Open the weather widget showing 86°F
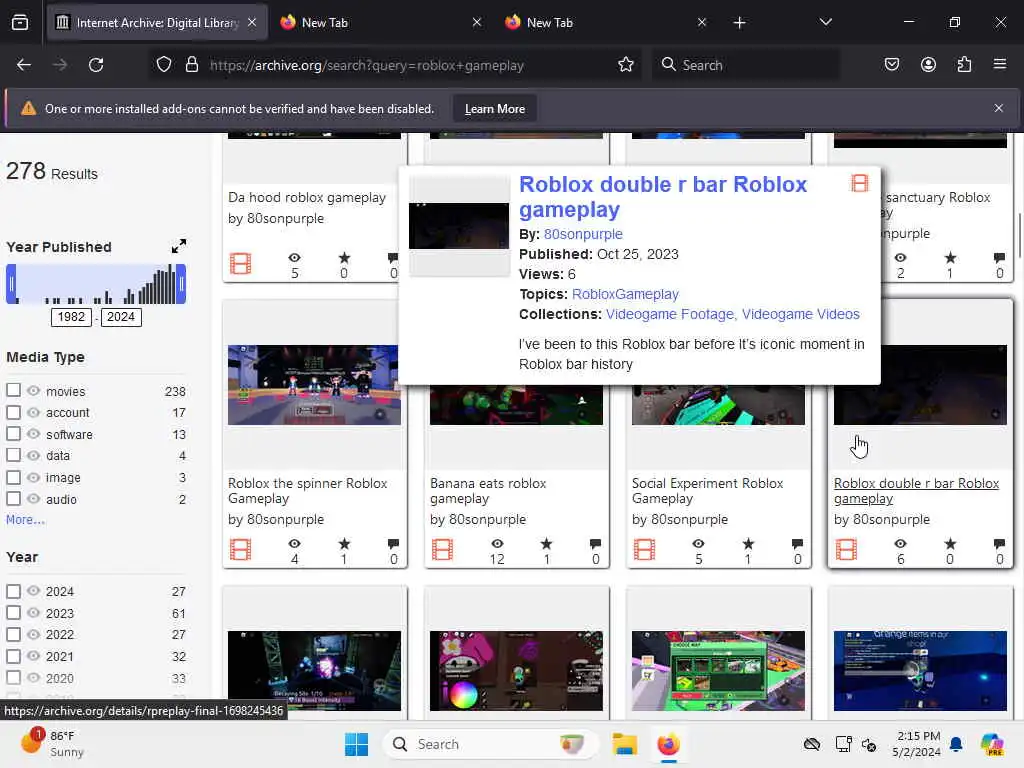Viewport: 1024px width, 768px height. tap(52, 744)
